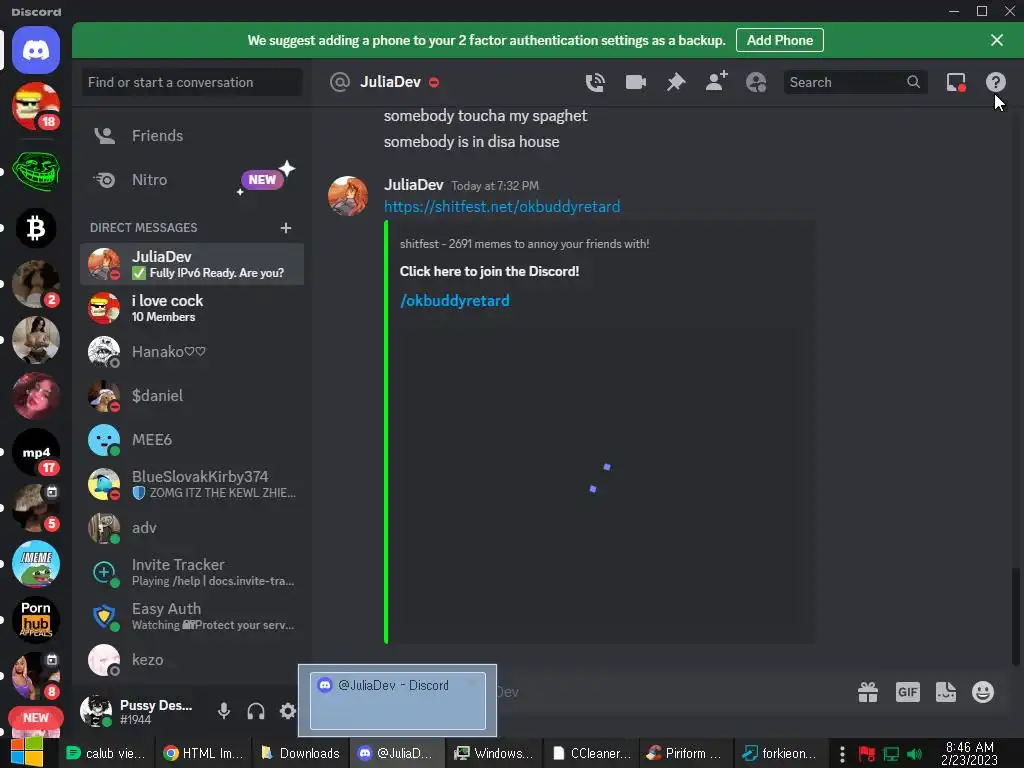Click the chat Search box

click(x=854, y=82)
